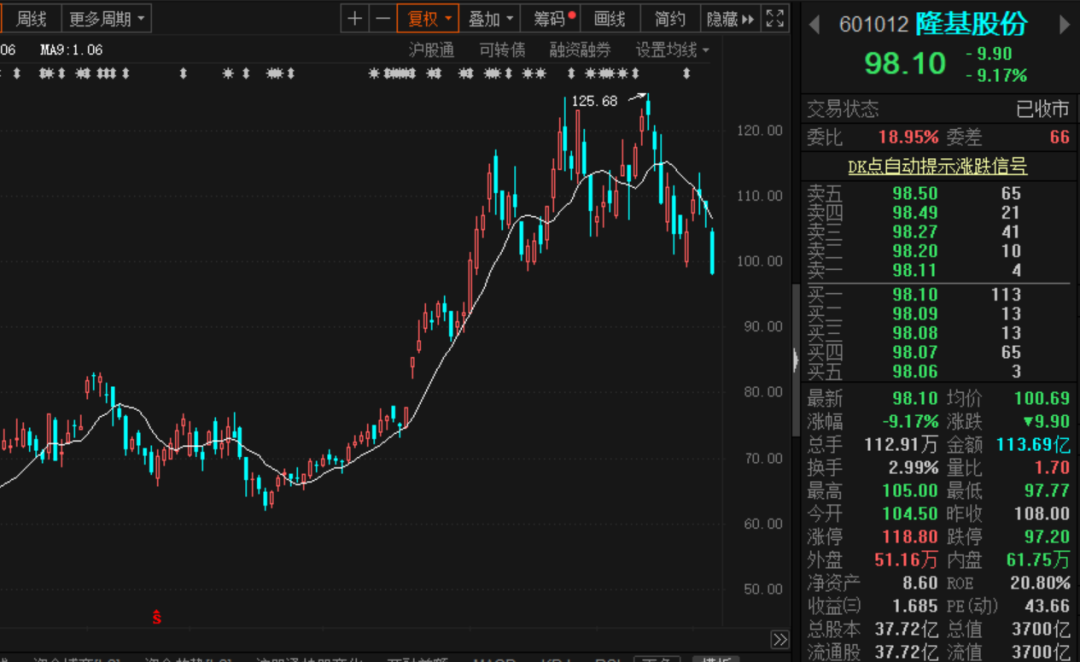
Task: Select the 沪股通 tab
Action: pos(431,49)
